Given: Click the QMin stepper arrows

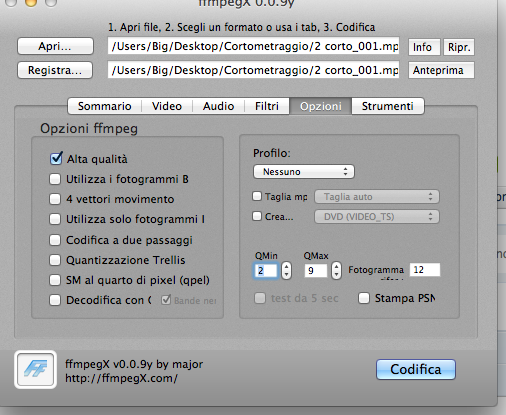Looking at the screenshot, I should tap(286, 270).
